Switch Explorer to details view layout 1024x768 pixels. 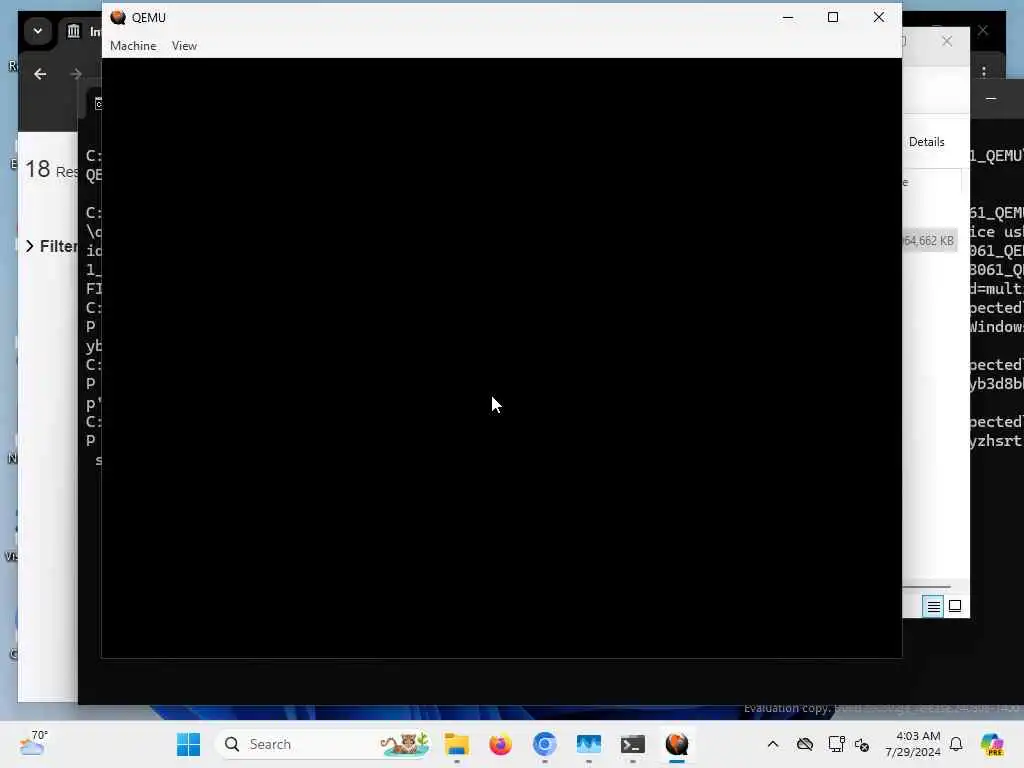[934, 606]
